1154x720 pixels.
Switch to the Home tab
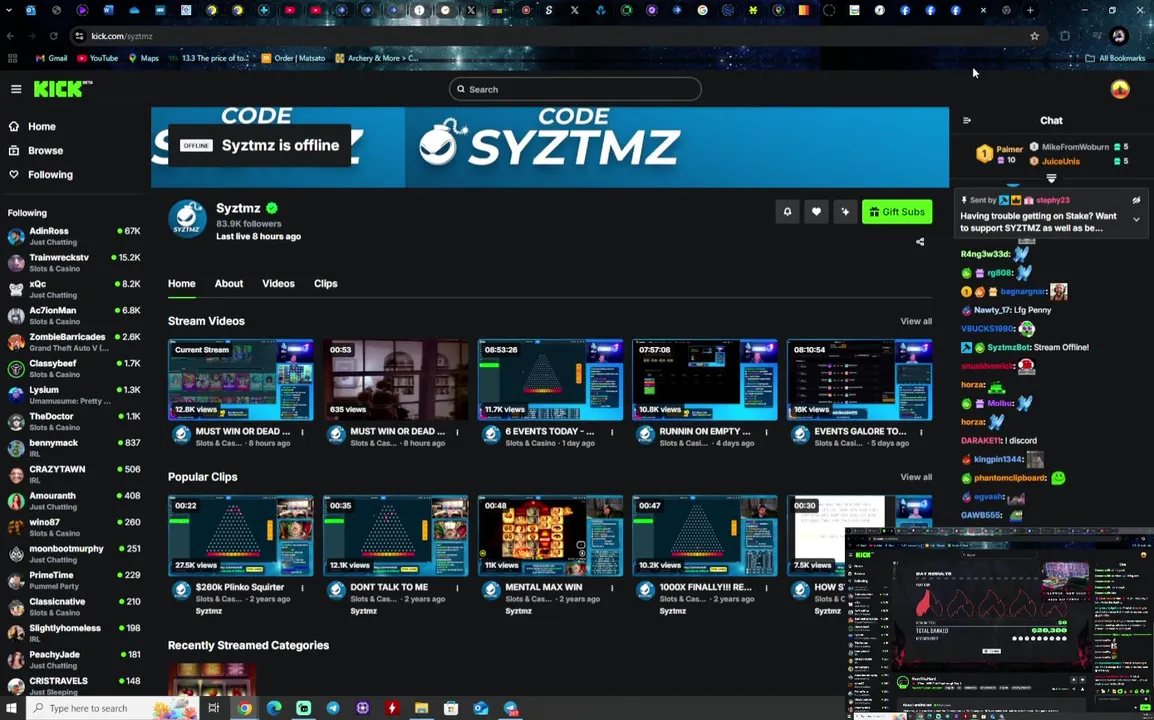182,283
